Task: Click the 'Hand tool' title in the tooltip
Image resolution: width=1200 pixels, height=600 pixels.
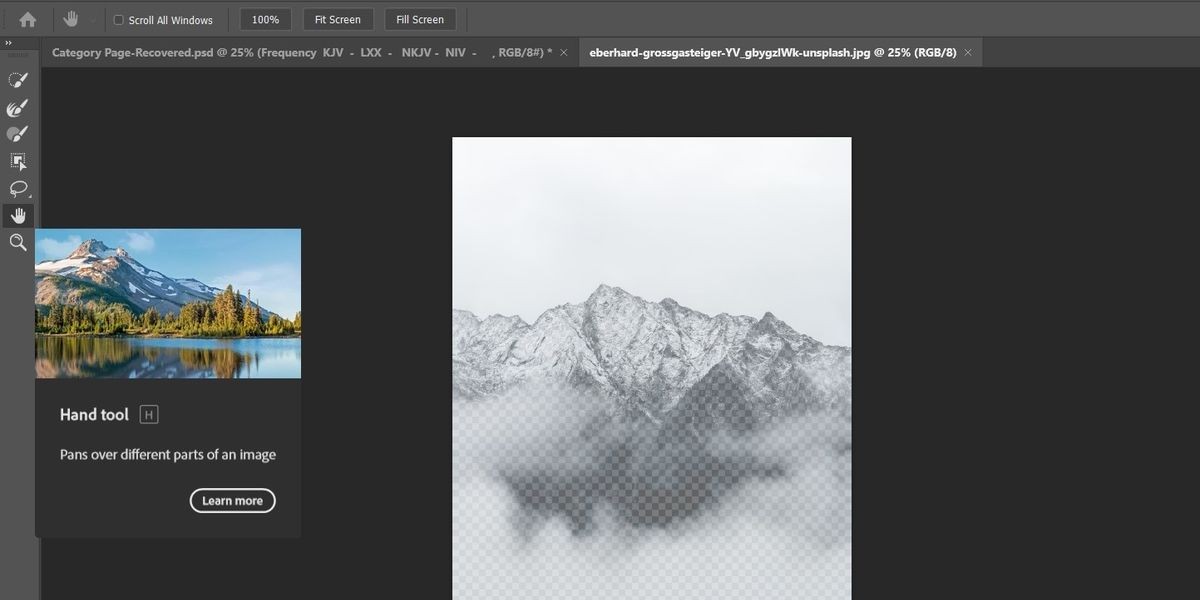Action: (94, 415)
